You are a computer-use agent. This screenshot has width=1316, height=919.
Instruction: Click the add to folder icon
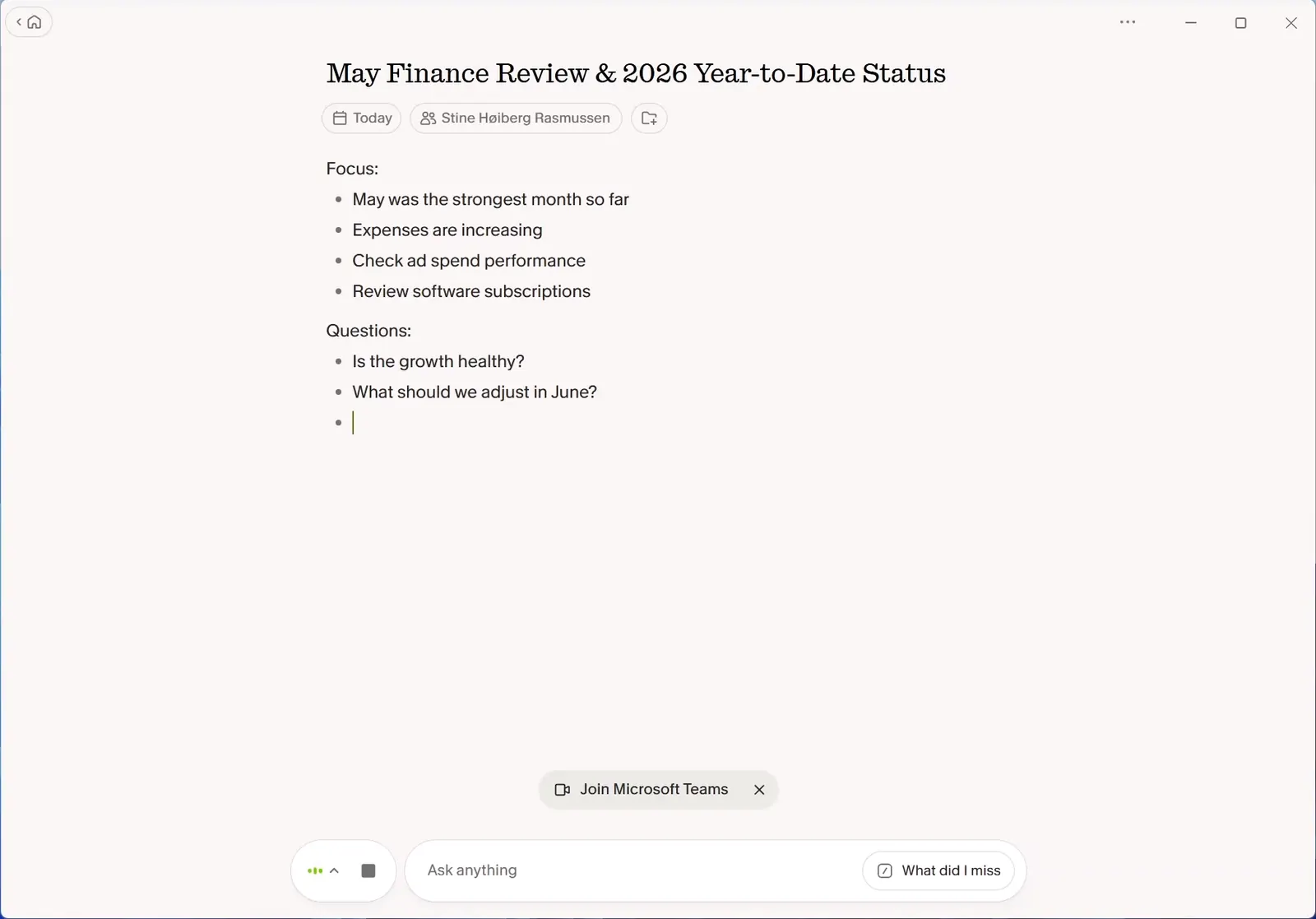coord(649,118)
